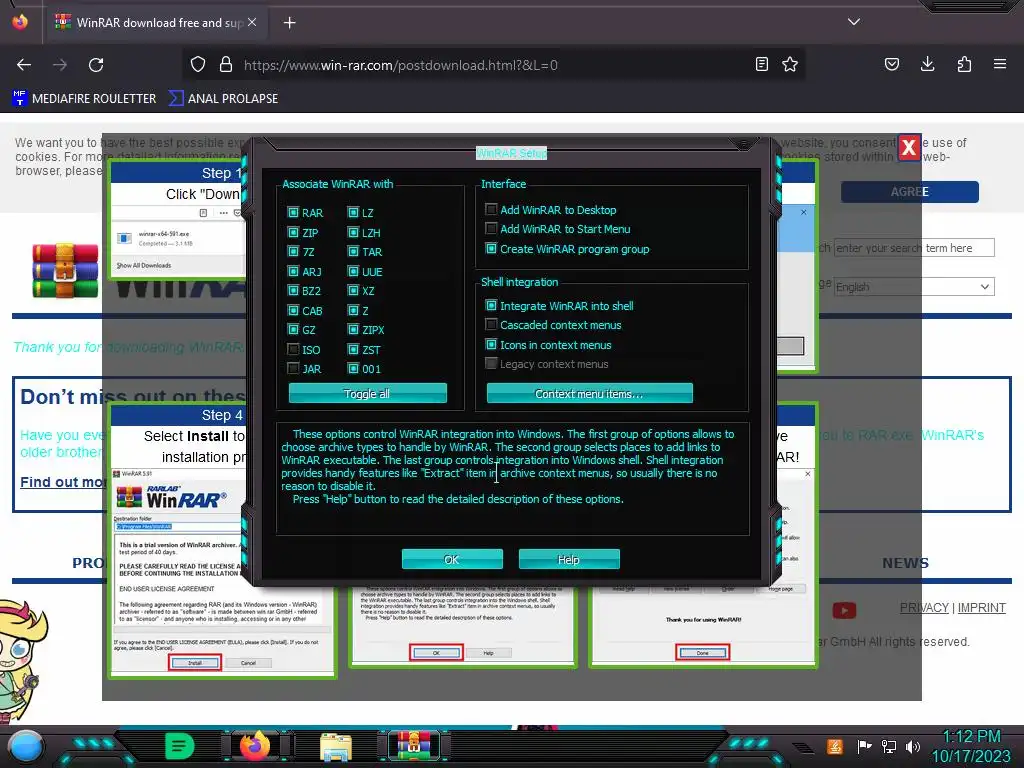Uncheck the TAR association checkbox
Screen dimensions: 1024x768
(353, 251)
